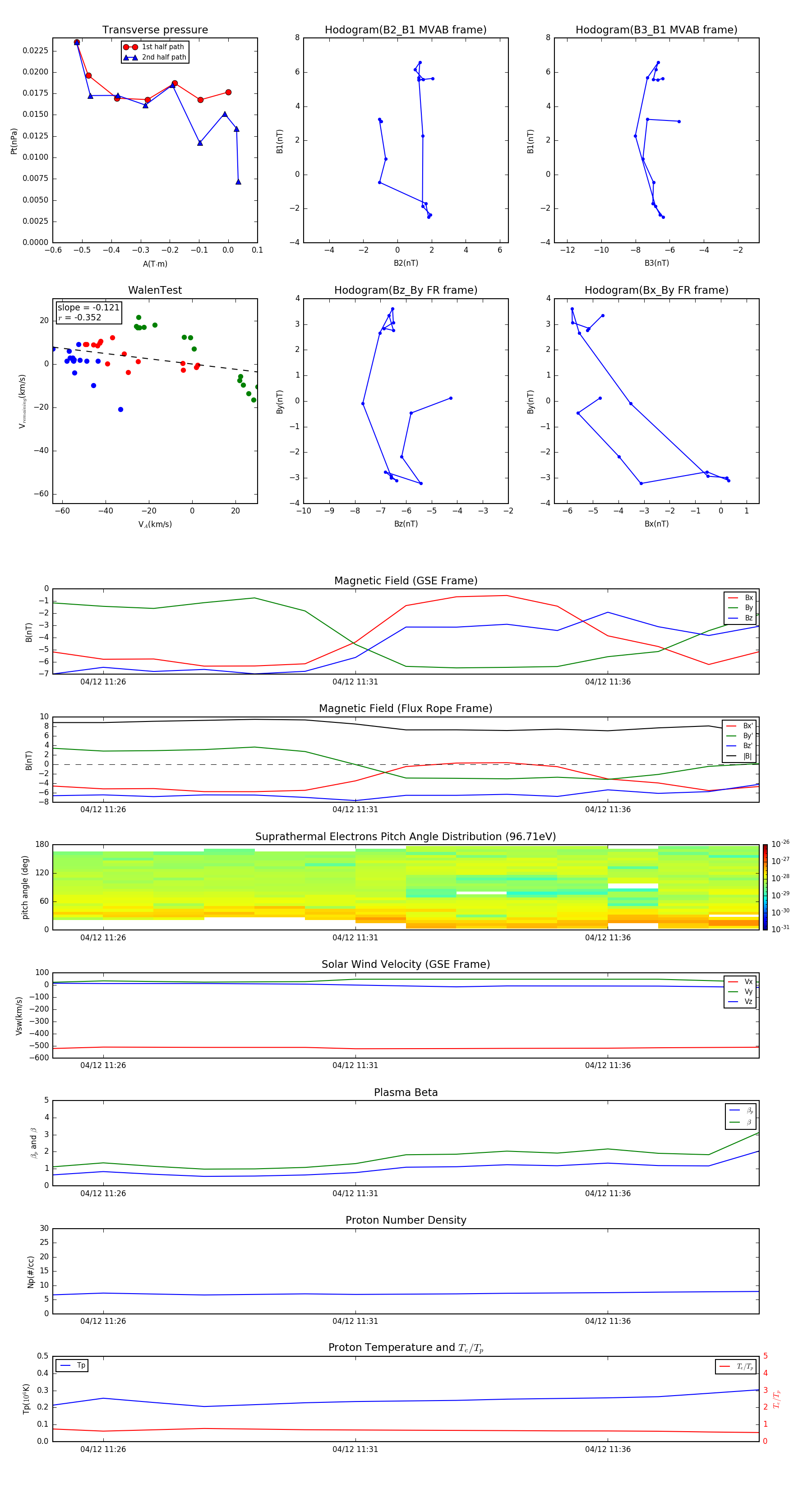Click the Vz legend entry in solar wind panel
812x1489 pixels.
[x=740, y=1002]
